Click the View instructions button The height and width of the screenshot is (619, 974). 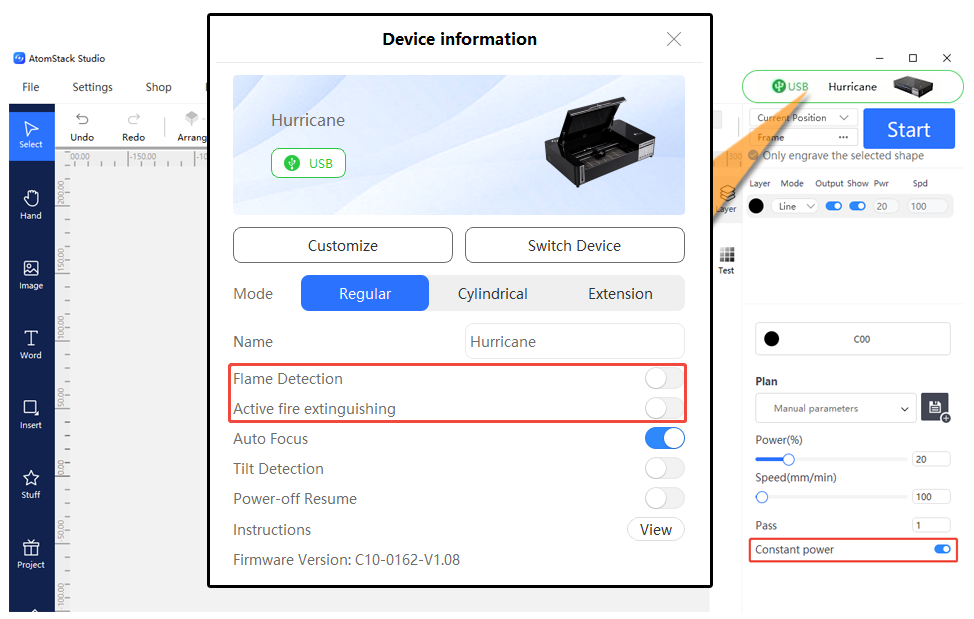pos(656,530)
